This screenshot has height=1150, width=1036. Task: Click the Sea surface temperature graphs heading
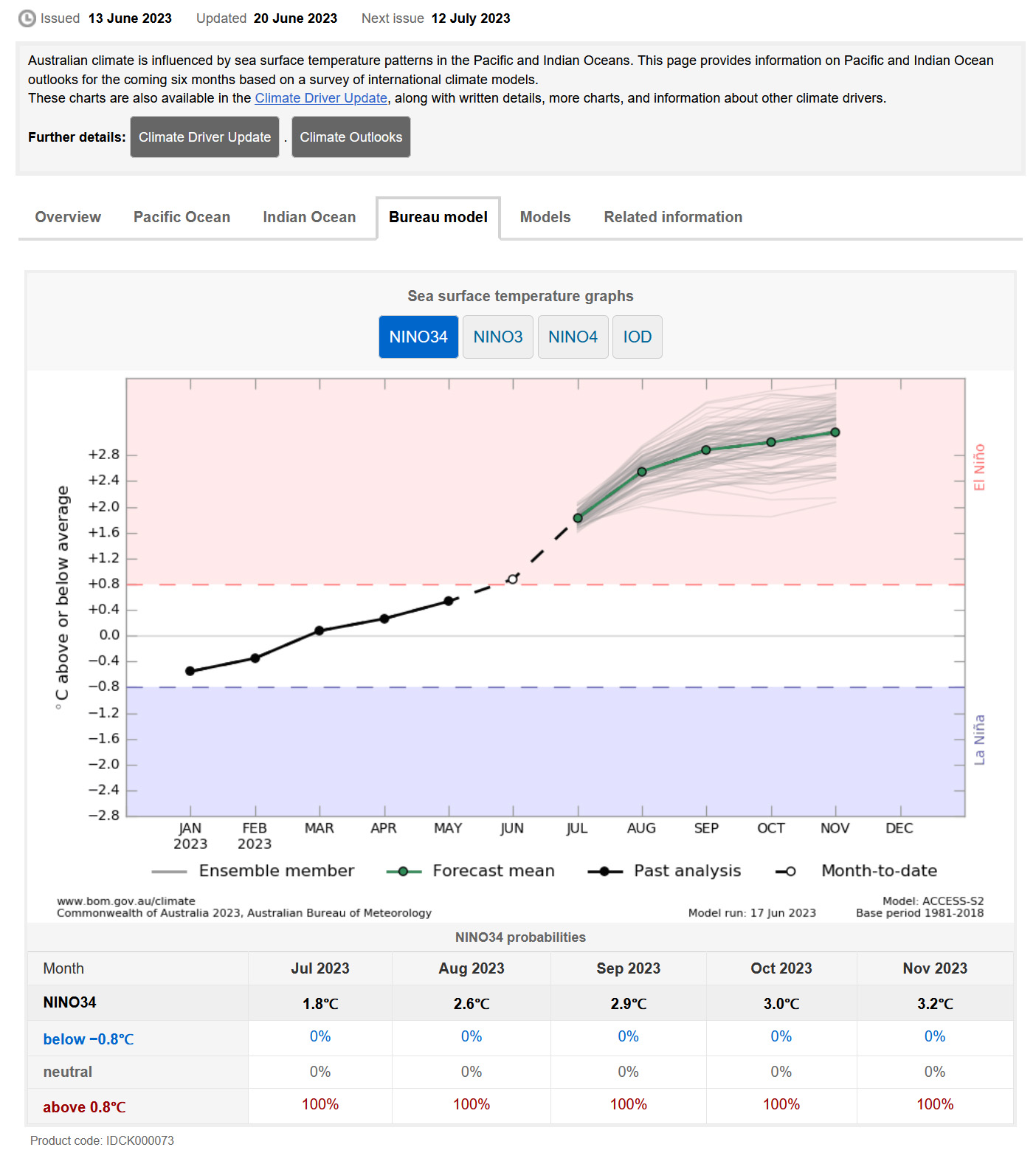tap(520, 296)
